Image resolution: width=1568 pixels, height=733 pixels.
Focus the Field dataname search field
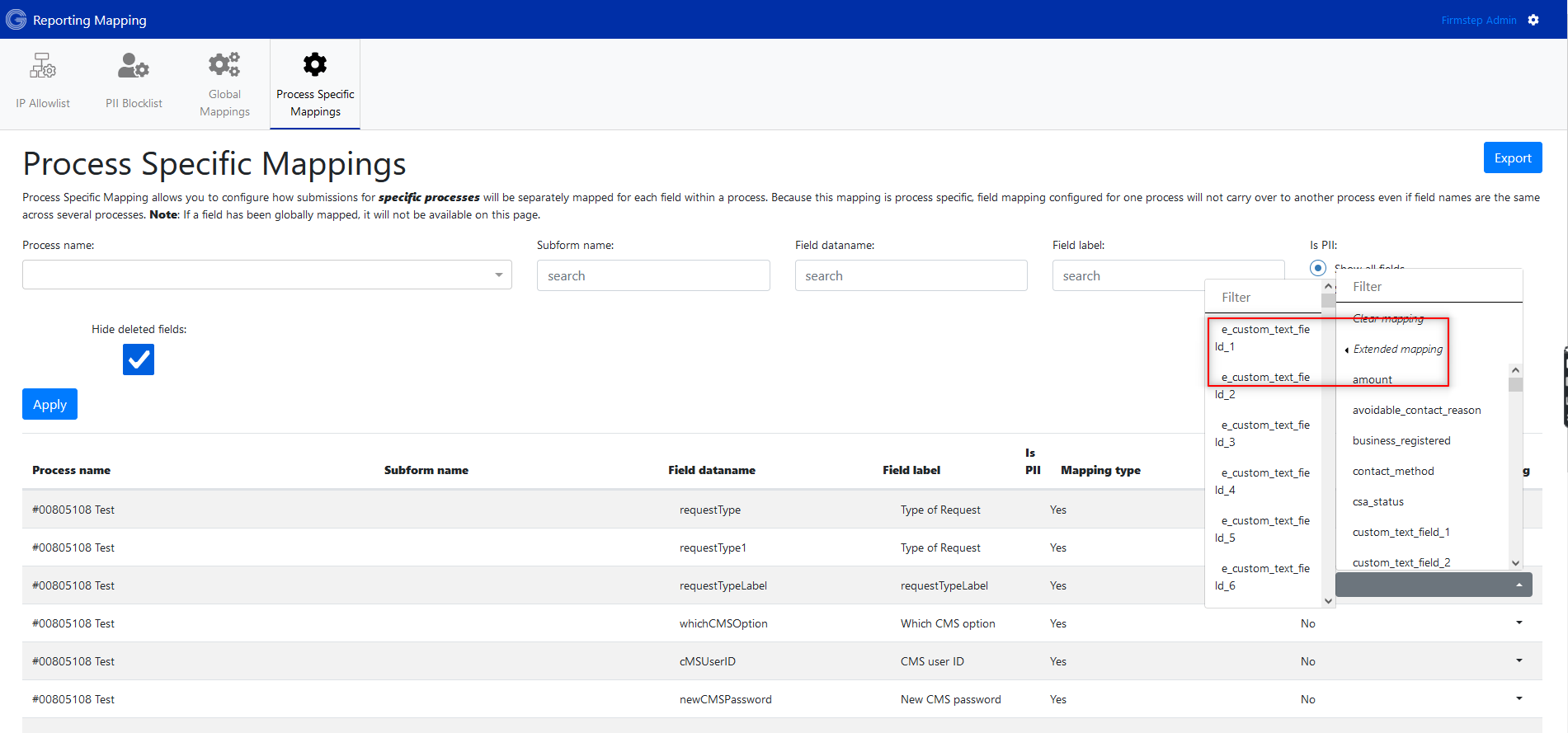click(x=911, y=275)
